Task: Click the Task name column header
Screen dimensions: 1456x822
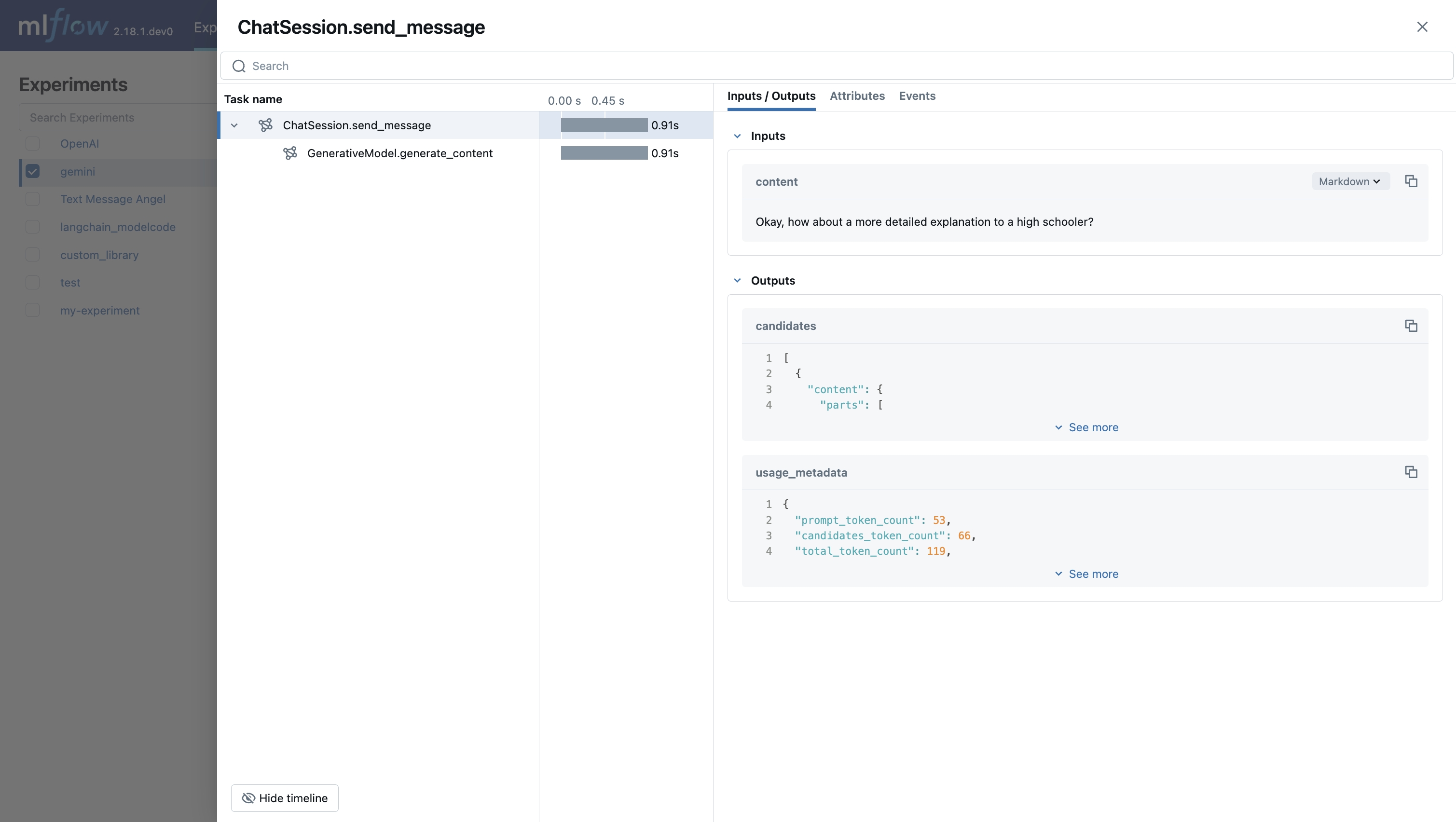Action: 253,99
